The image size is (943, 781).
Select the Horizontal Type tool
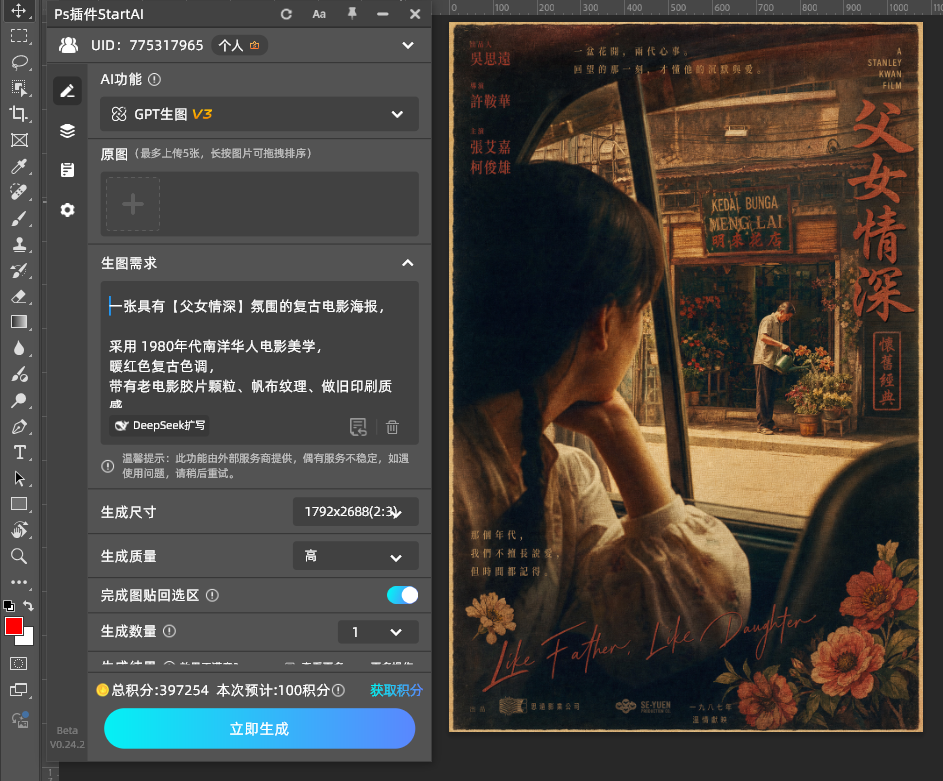[19, 452]
